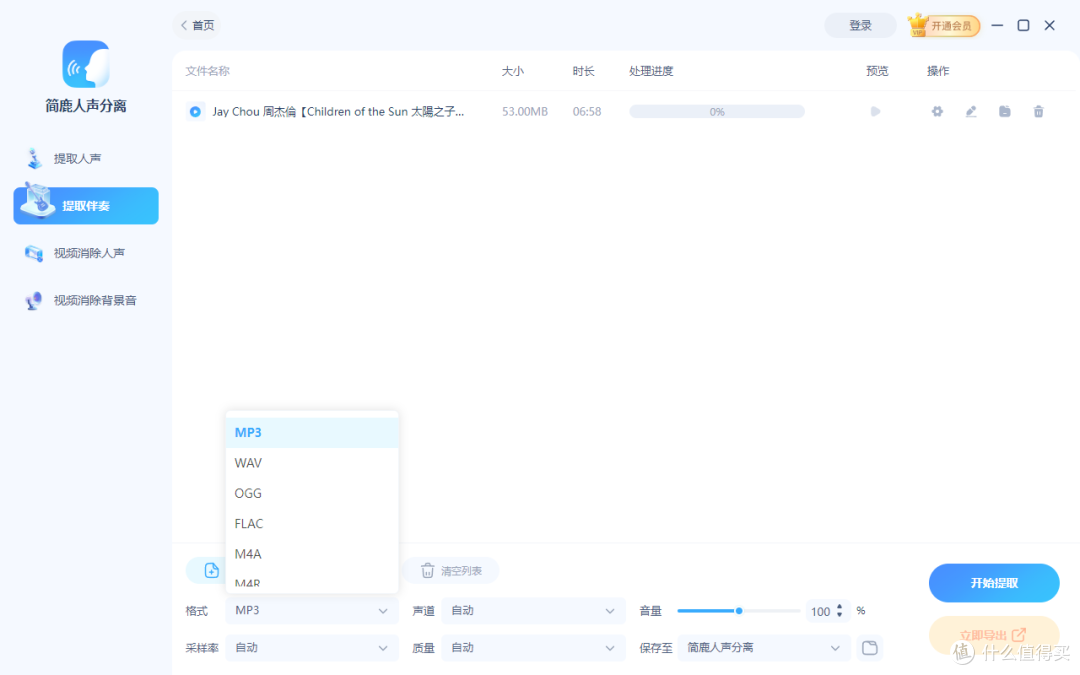Click the 文件名称 column header
This screenshot has height=675, width=1080.
[207, 71]
